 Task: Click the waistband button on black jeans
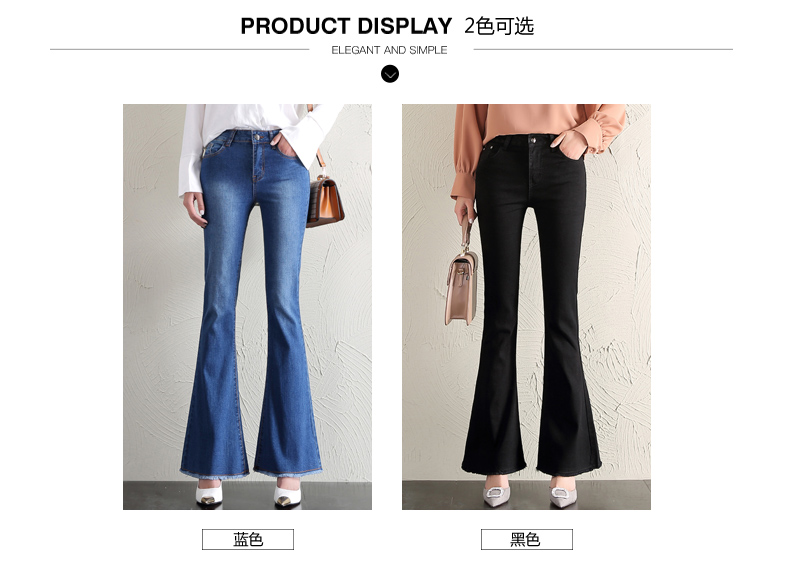(x=533, y=140)
